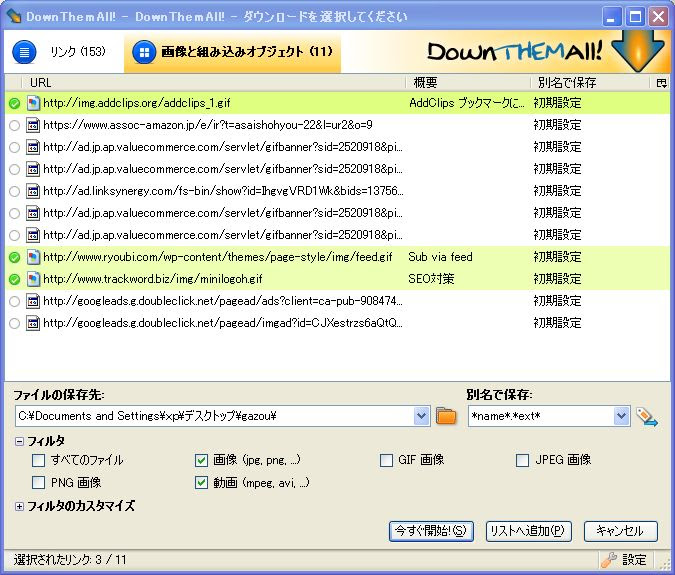Click into the ファイルの保存先 path field

pyautogui.click(x=214, y=416)
